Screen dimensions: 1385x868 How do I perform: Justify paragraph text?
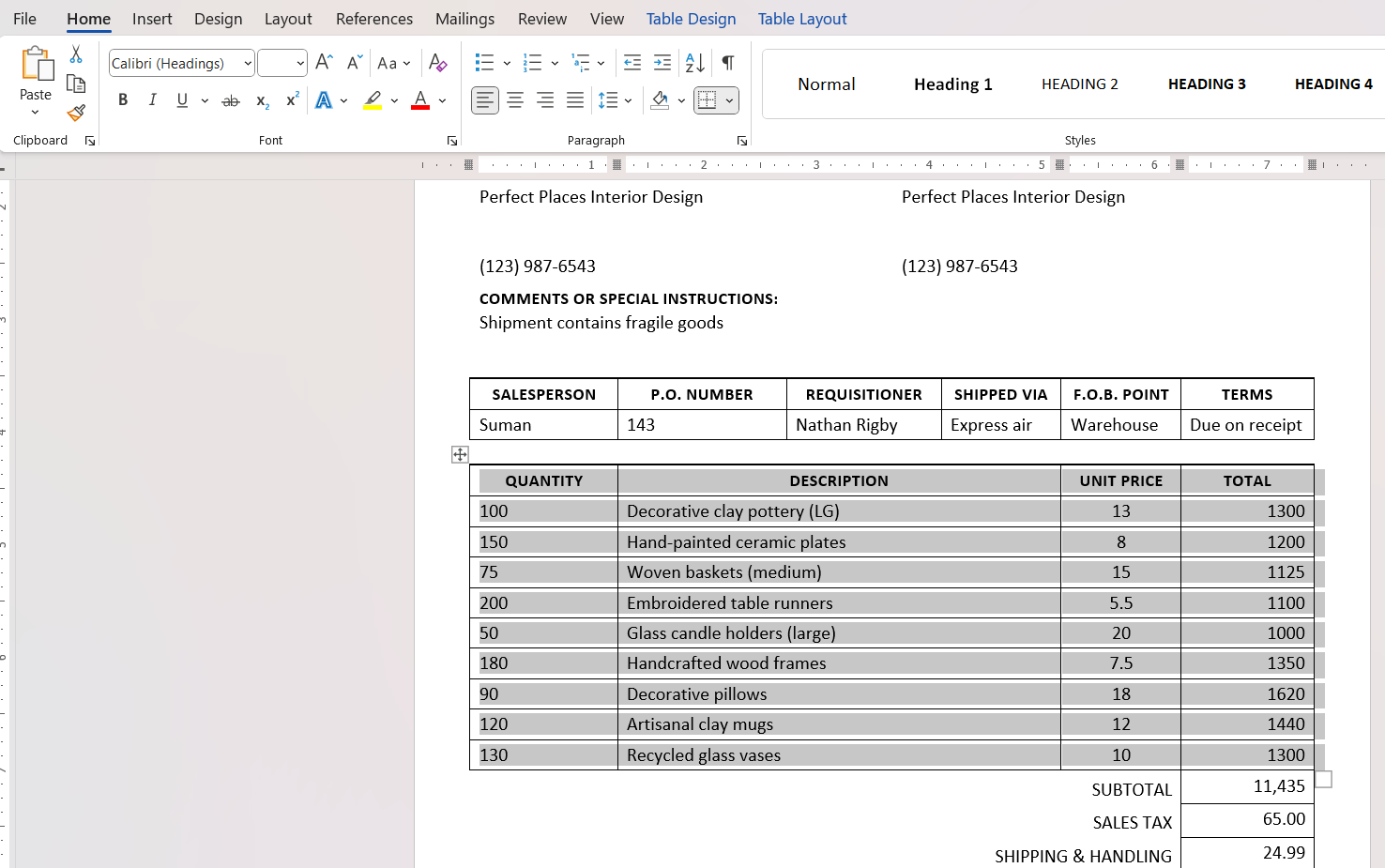[x=575, y=100]
